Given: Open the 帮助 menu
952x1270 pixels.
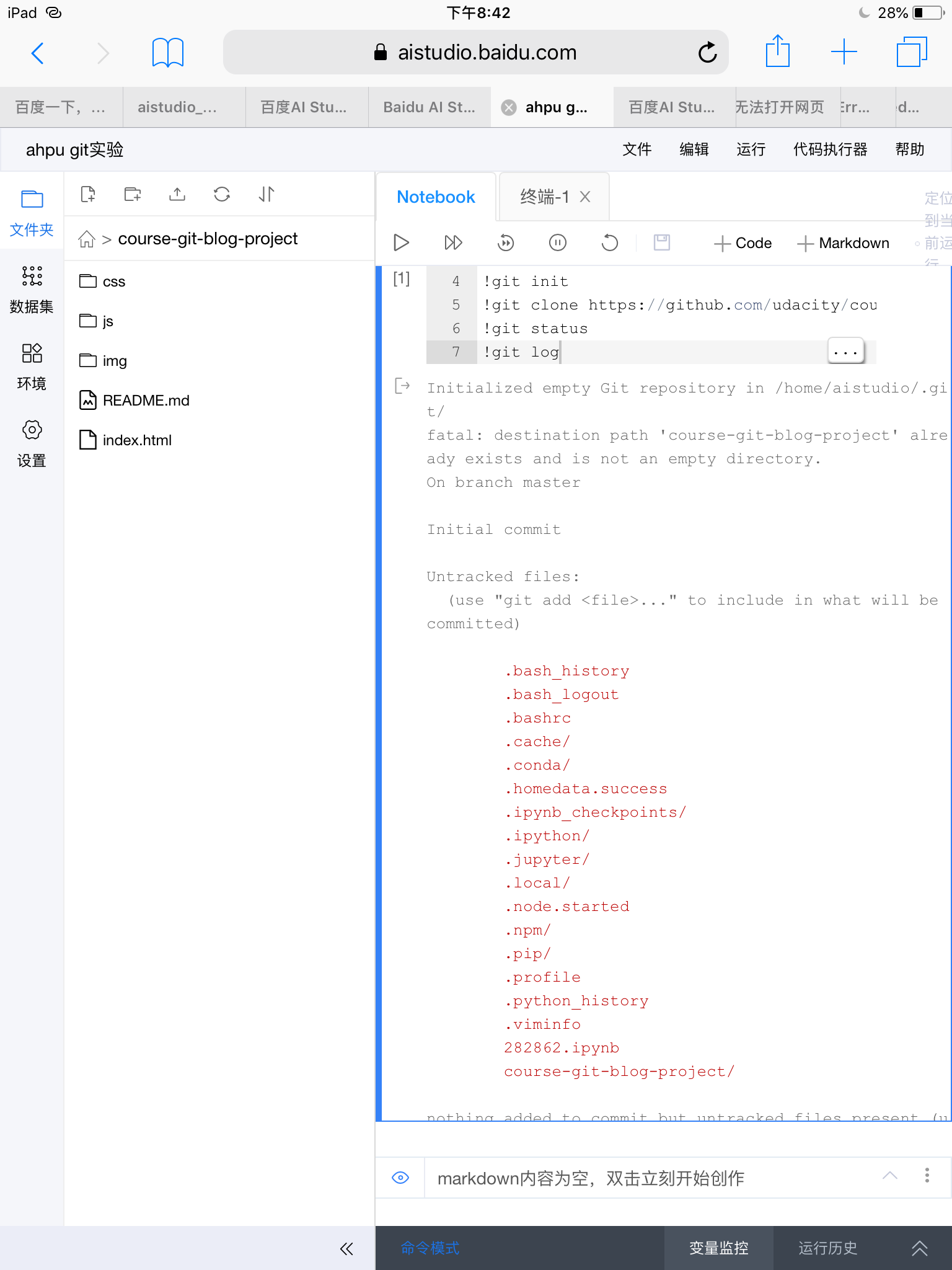Looking at the screenshot, I should [910, 149].
